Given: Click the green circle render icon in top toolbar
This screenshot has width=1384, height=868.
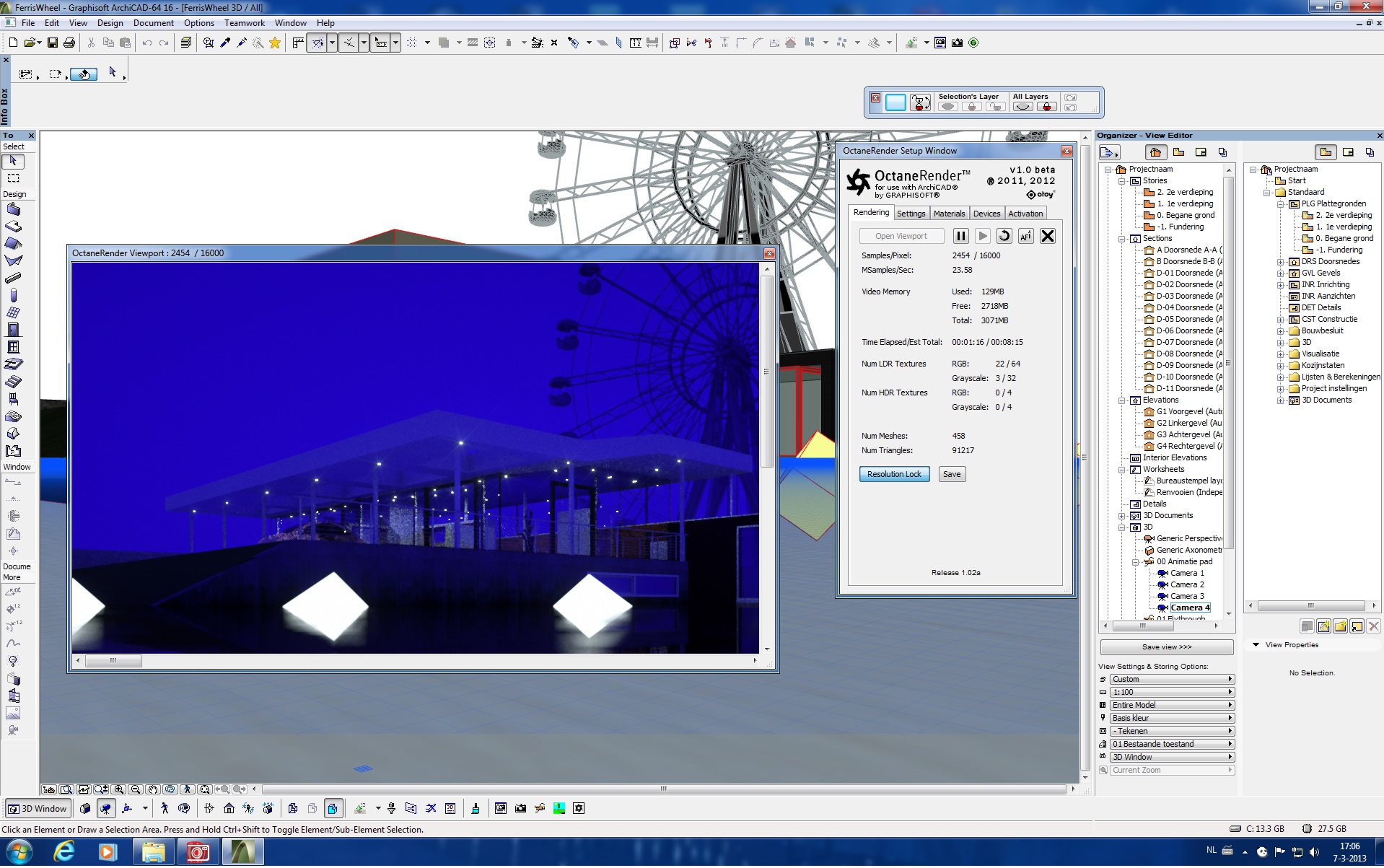Looking at the screenshot, I should 973,43.
